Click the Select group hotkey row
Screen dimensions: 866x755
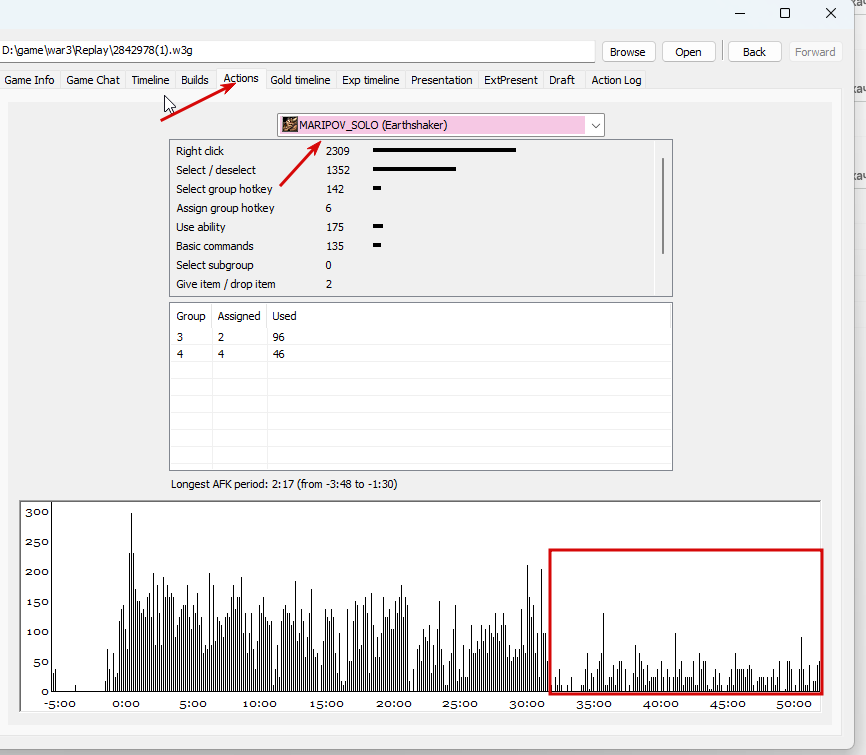(x=412, y=189)
